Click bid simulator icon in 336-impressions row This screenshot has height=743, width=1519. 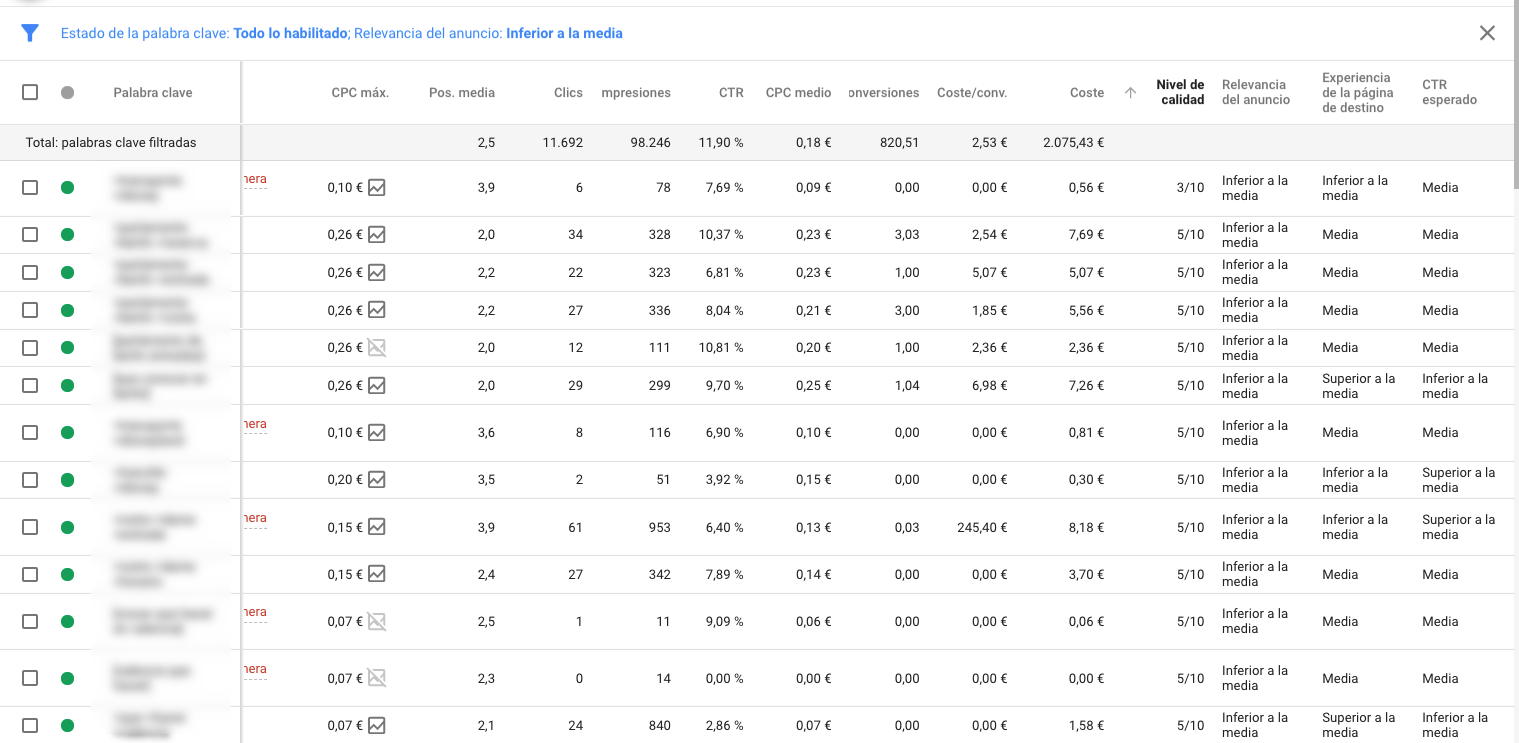click(x=376, y=310)
